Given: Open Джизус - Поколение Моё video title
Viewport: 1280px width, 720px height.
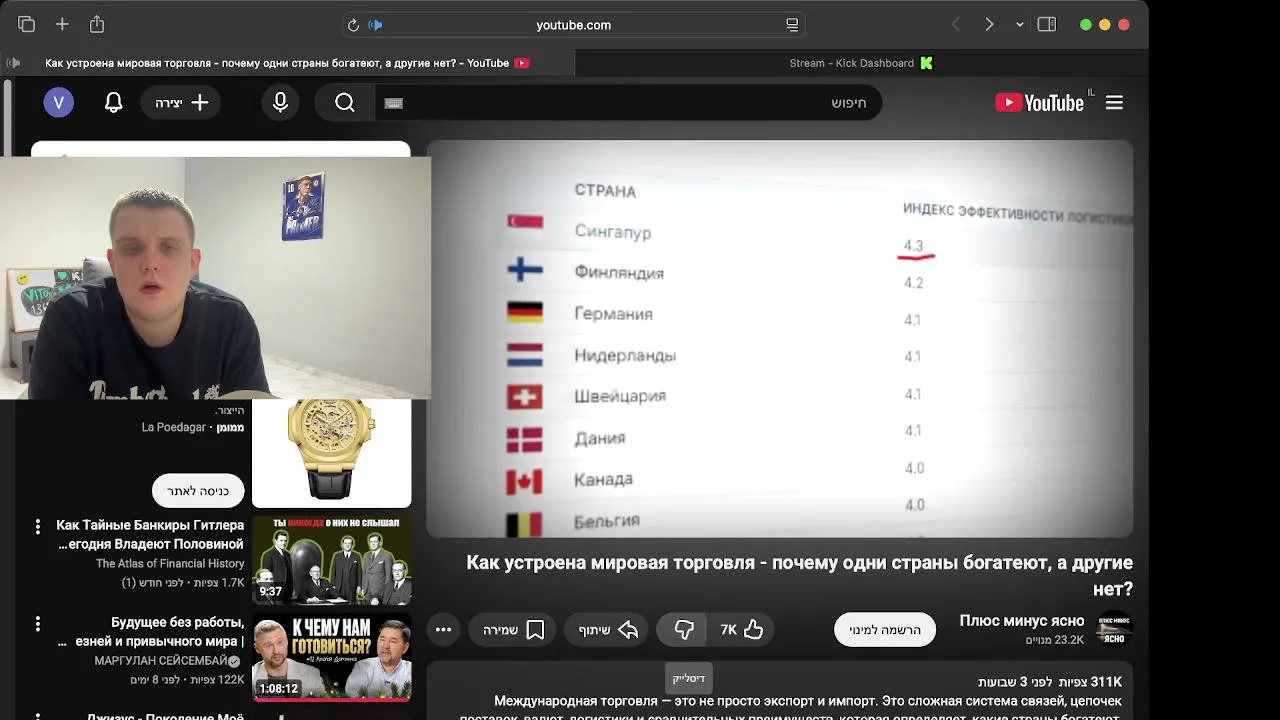Looking at the screenshot, I should click(165, 716).
